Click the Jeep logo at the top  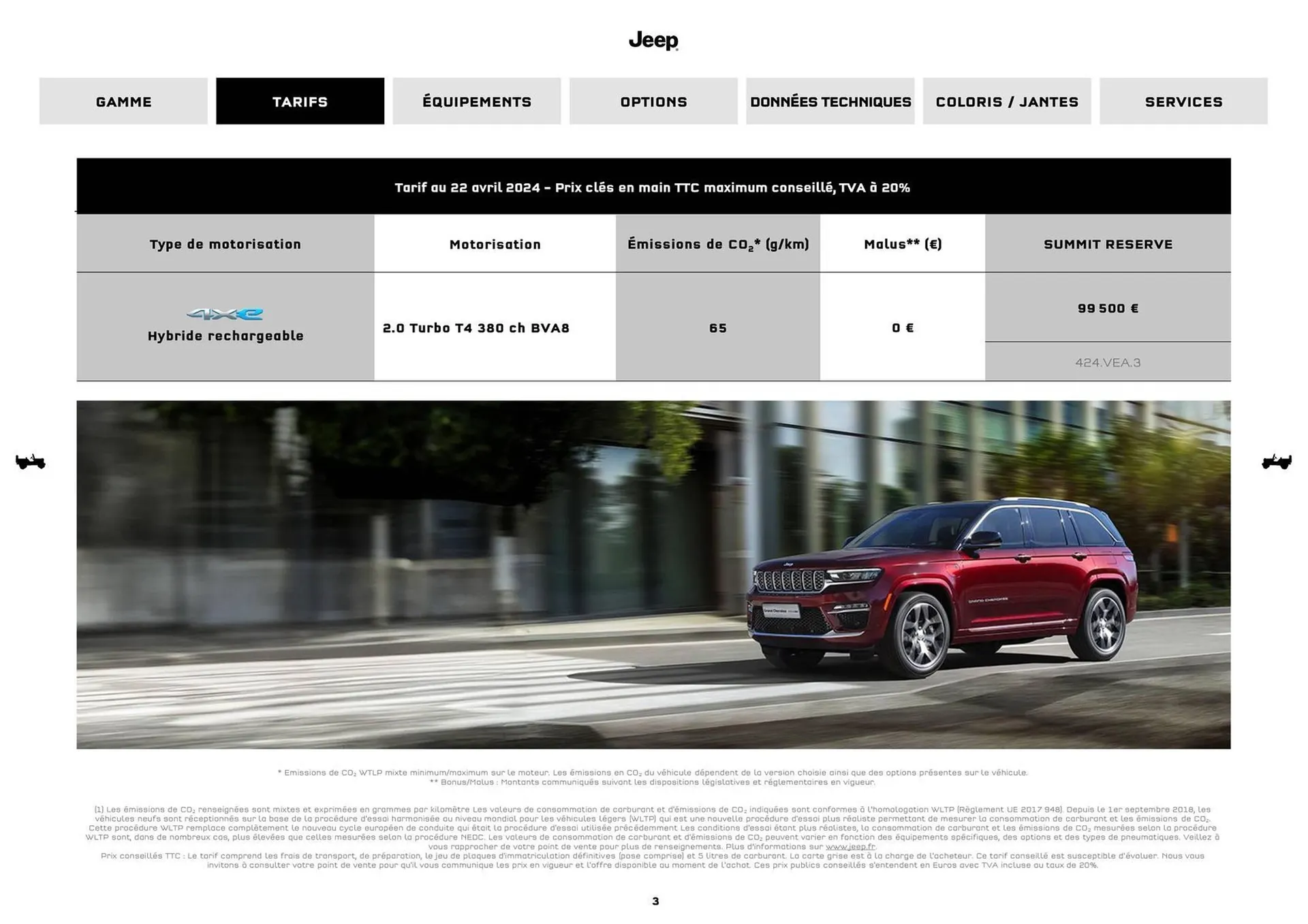click(x=652, y=41)
